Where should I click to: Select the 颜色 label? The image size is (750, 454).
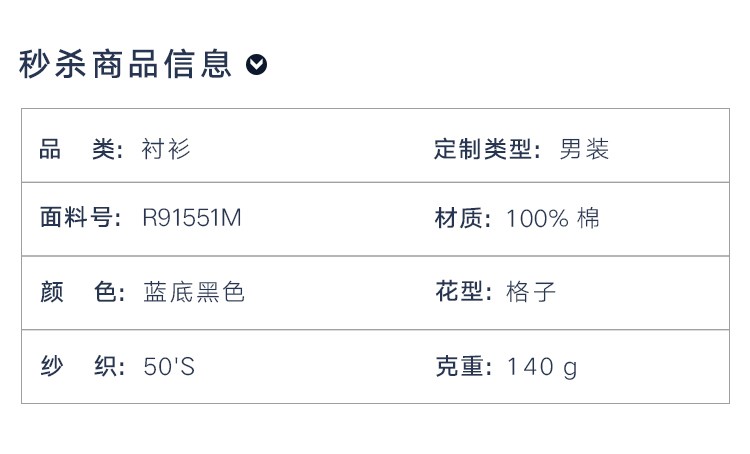82,292
